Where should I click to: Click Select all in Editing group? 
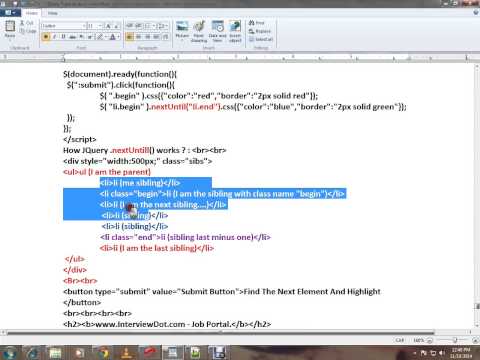click(261, 39)
